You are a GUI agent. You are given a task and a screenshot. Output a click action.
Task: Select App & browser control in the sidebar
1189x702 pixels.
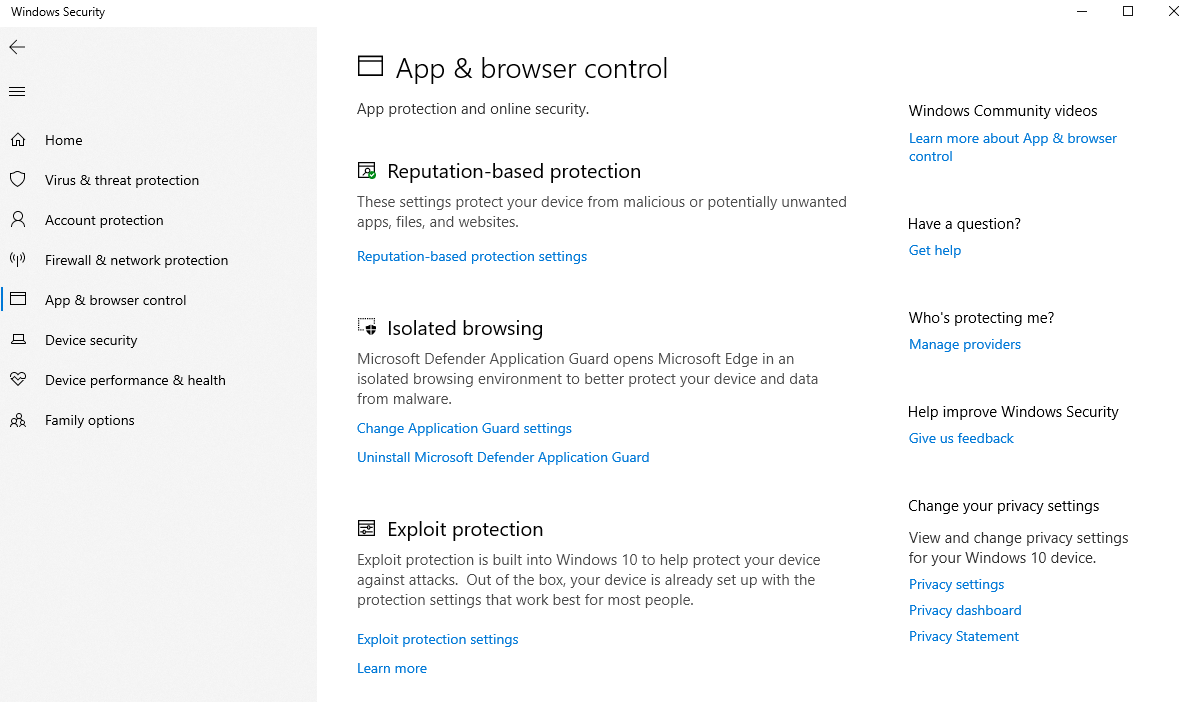click(x=115, y=300)
